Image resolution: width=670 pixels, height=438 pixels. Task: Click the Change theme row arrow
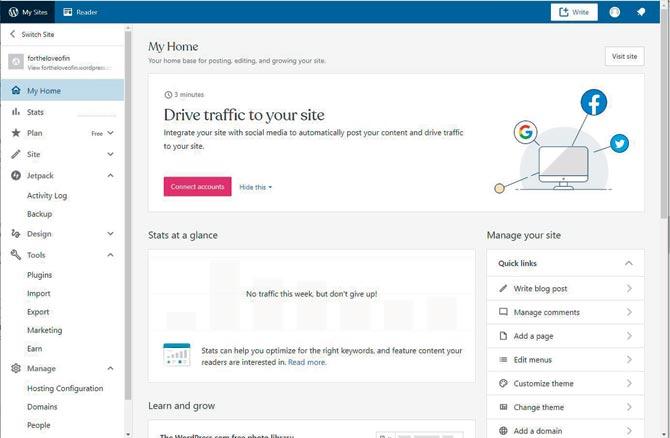[x=629, y=407]
